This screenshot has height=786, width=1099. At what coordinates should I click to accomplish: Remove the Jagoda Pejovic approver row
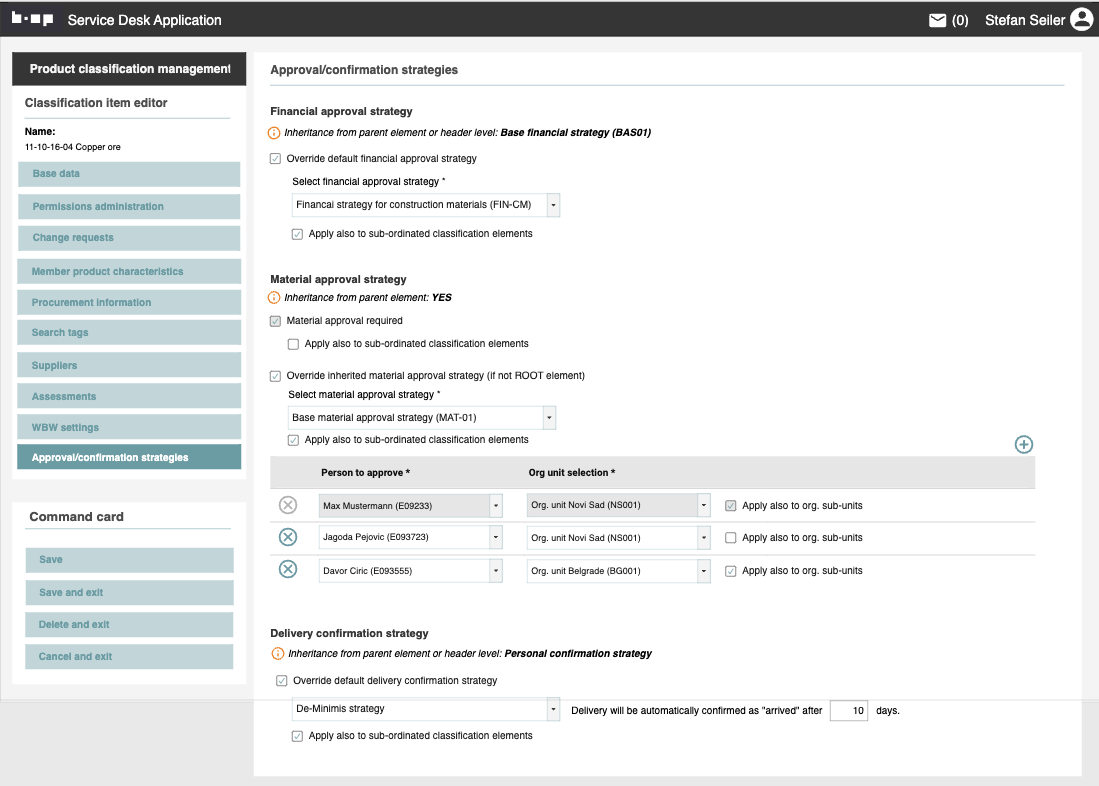click(288, 538)
